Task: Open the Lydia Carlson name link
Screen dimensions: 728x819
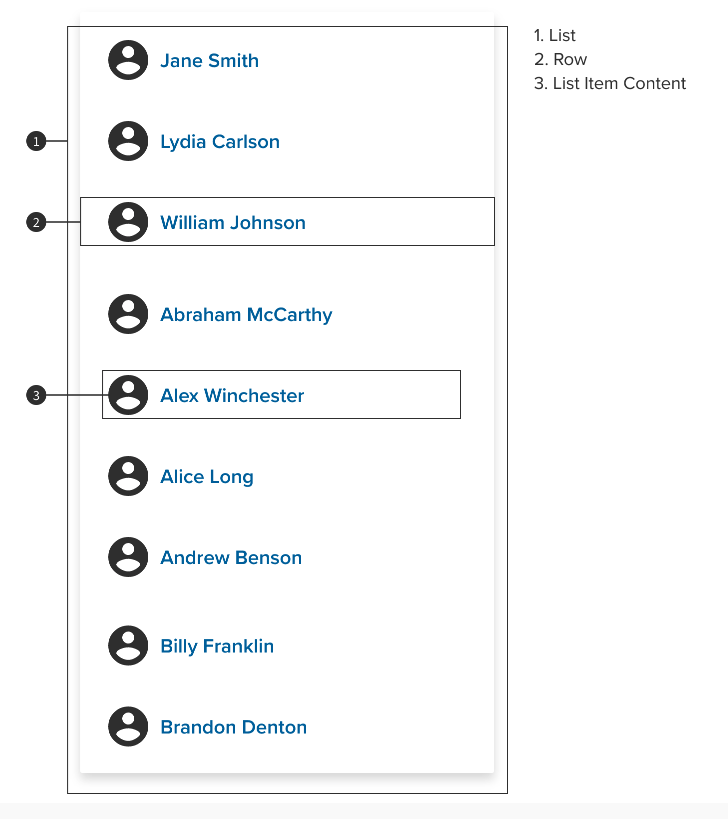Action: click(220, 142)
